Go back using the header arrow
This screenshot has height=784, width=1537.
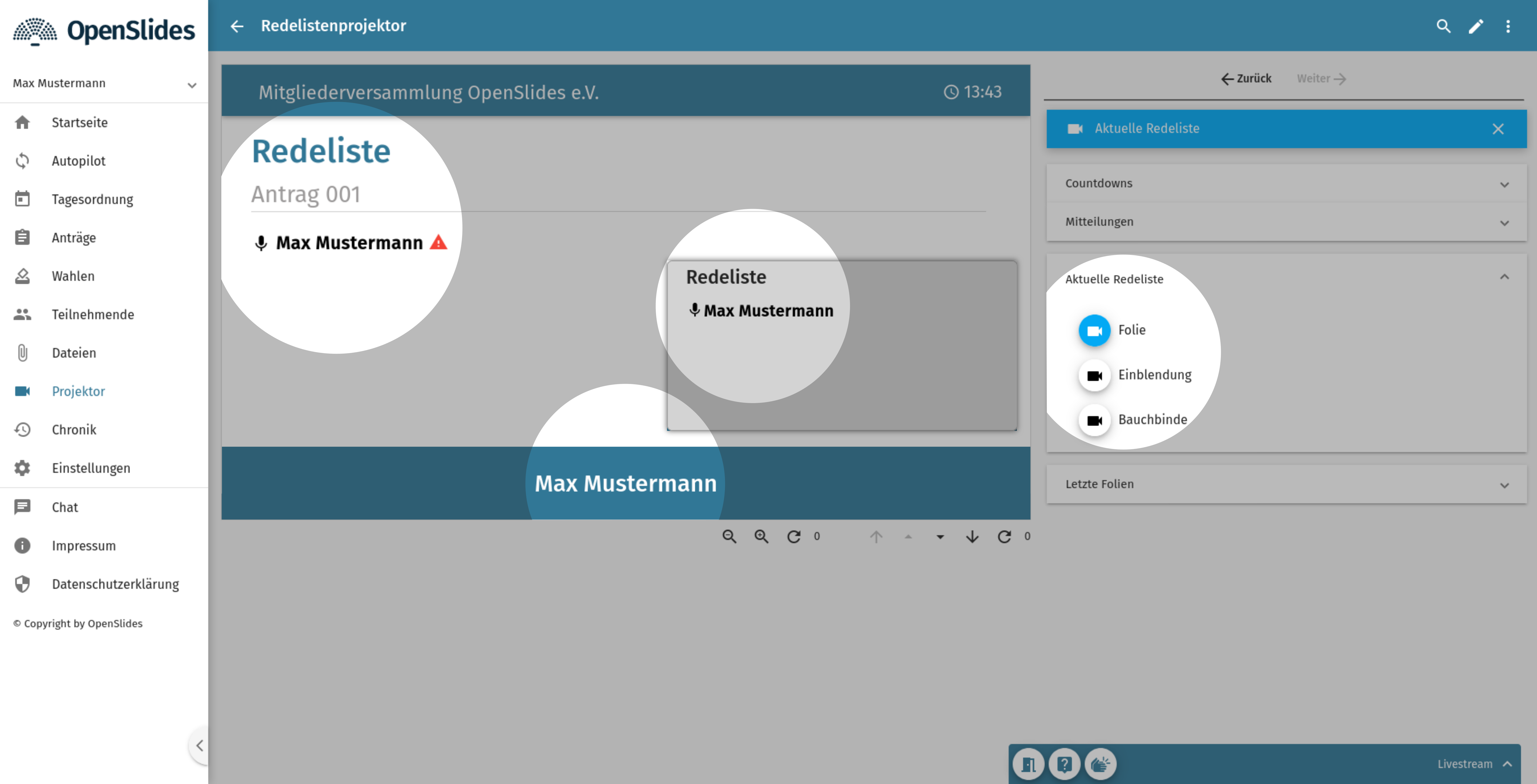237,26
